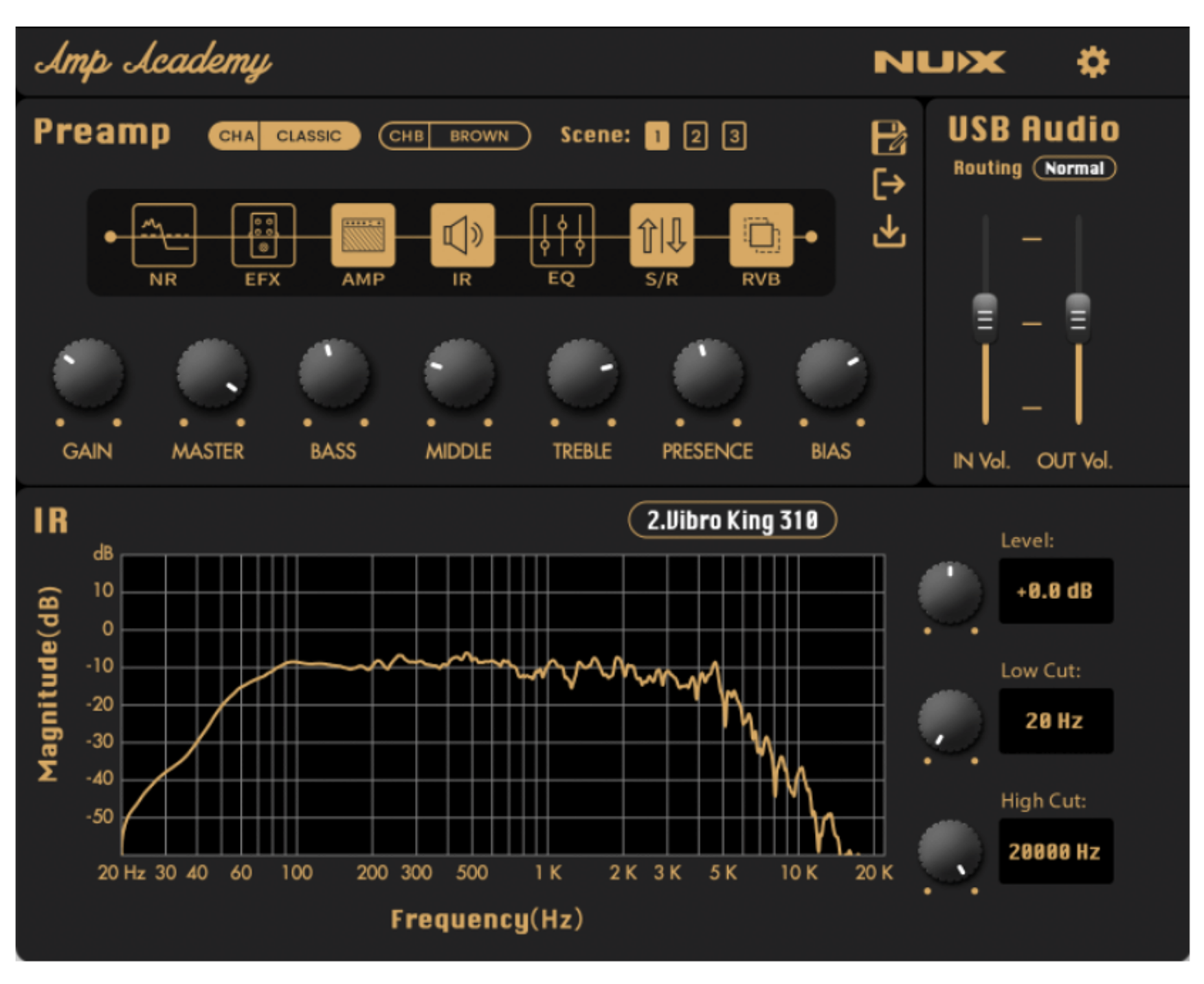
Task: Select the NR noise reduction block
Action: pos(163,236)
